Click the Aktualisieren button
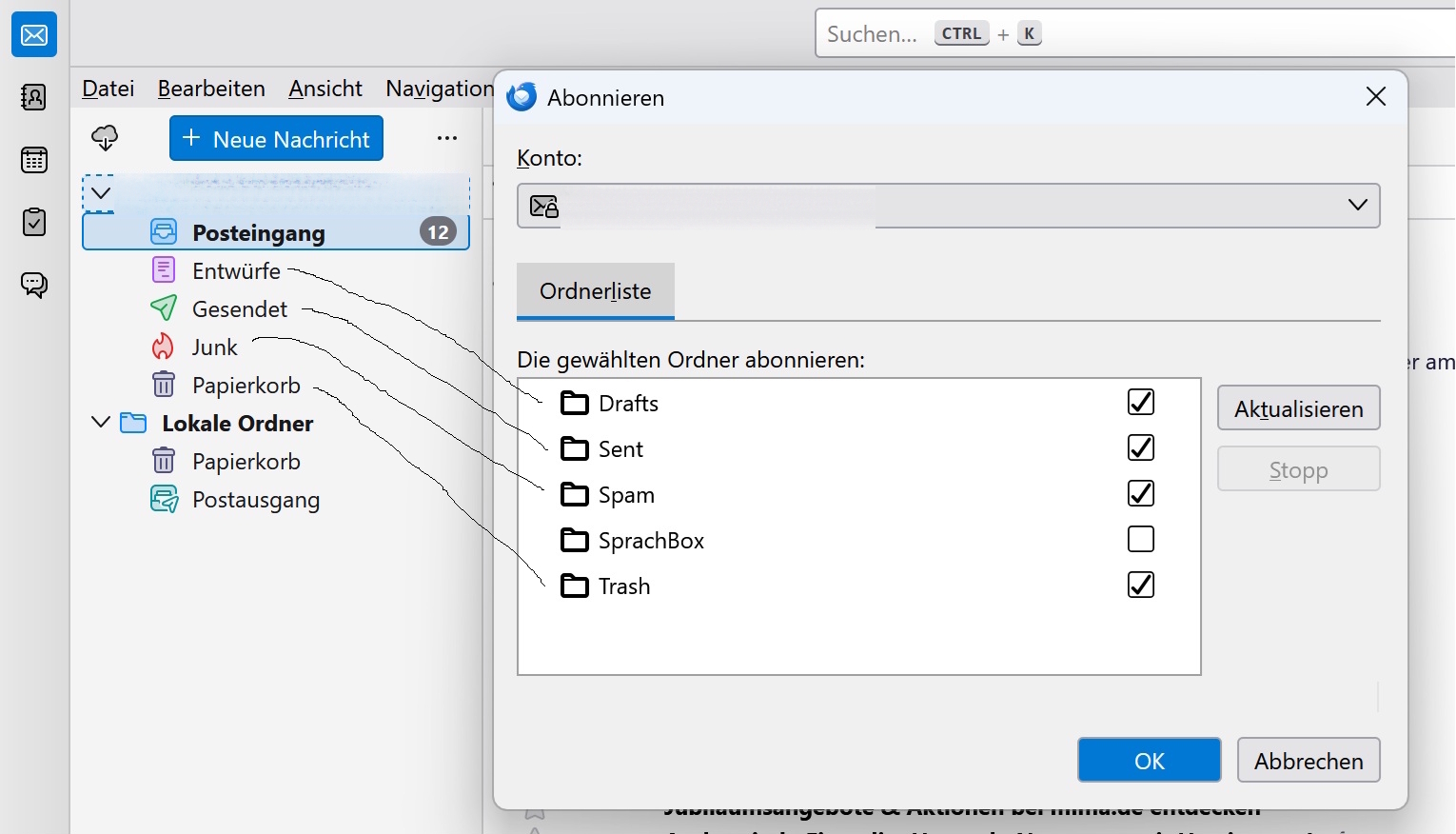The width and height of the screenshot is (1456, 834). (1298, 409)
